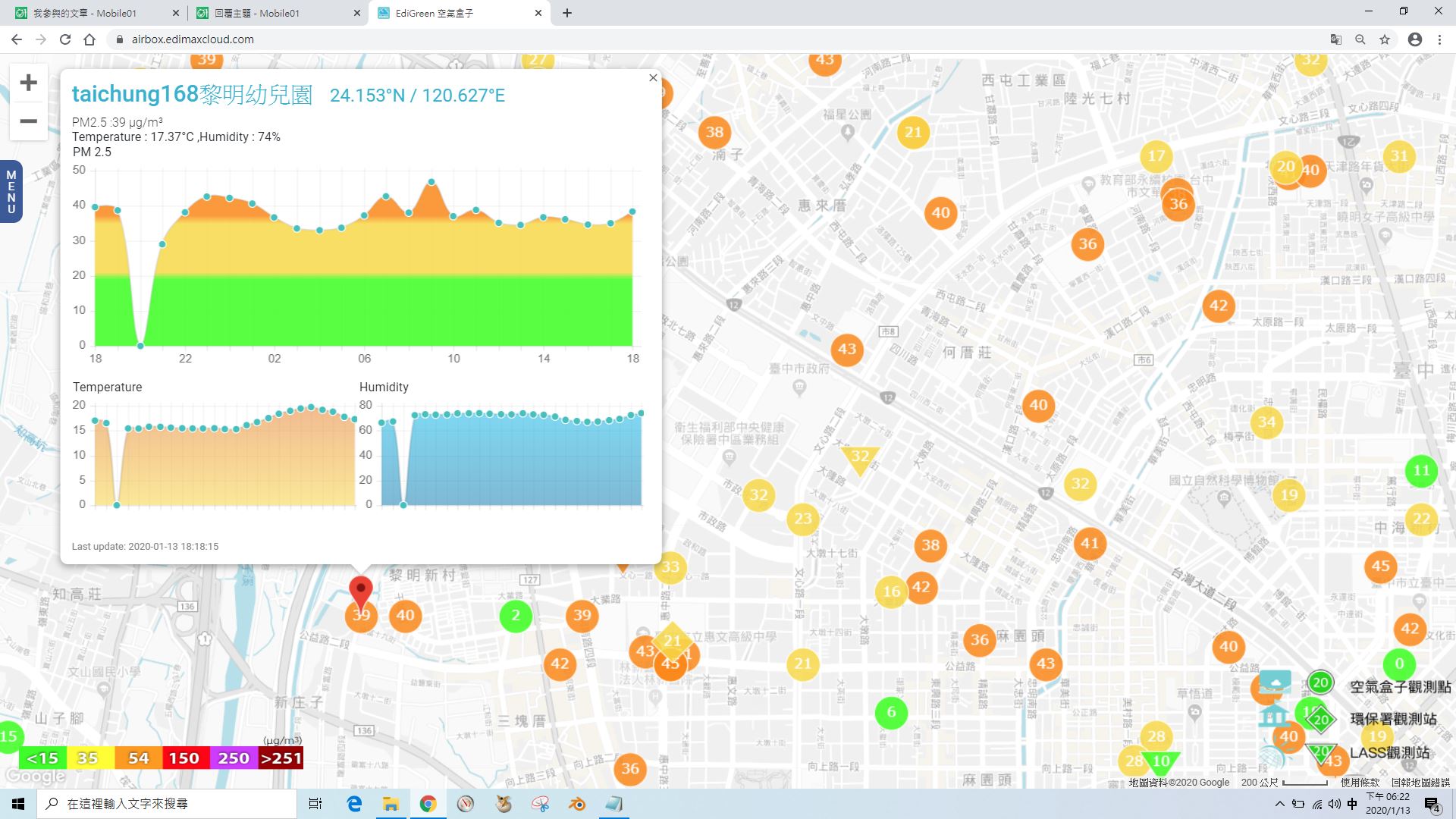Viewport: 1456px width, 819px height.
Task: Select the yellow diamond EPA marker 21
Action: tap(673, 641)
